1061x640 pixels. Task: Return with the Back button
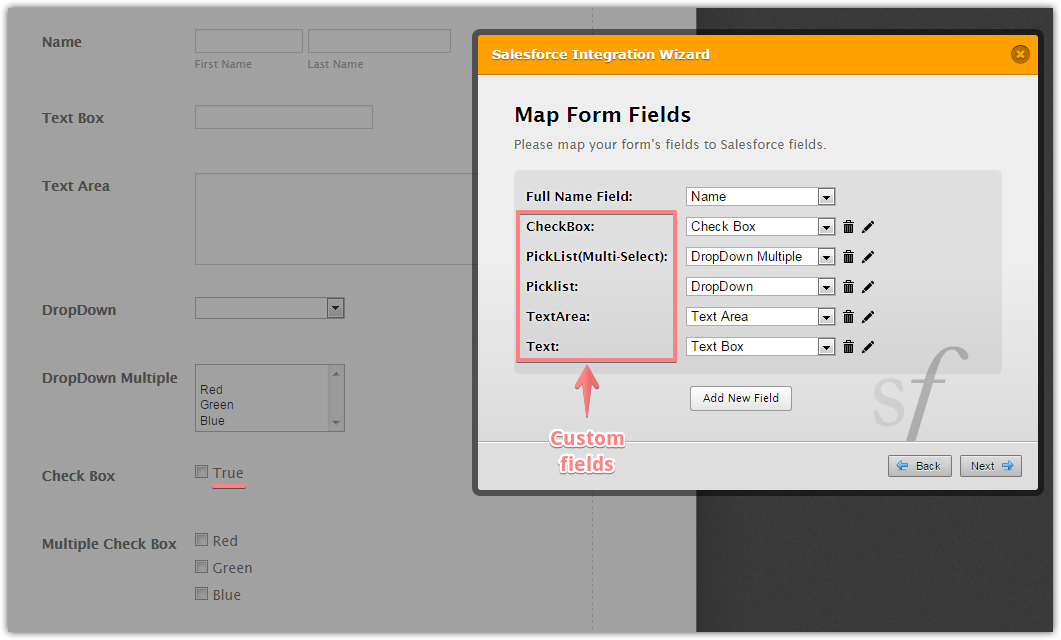[919, 466]
